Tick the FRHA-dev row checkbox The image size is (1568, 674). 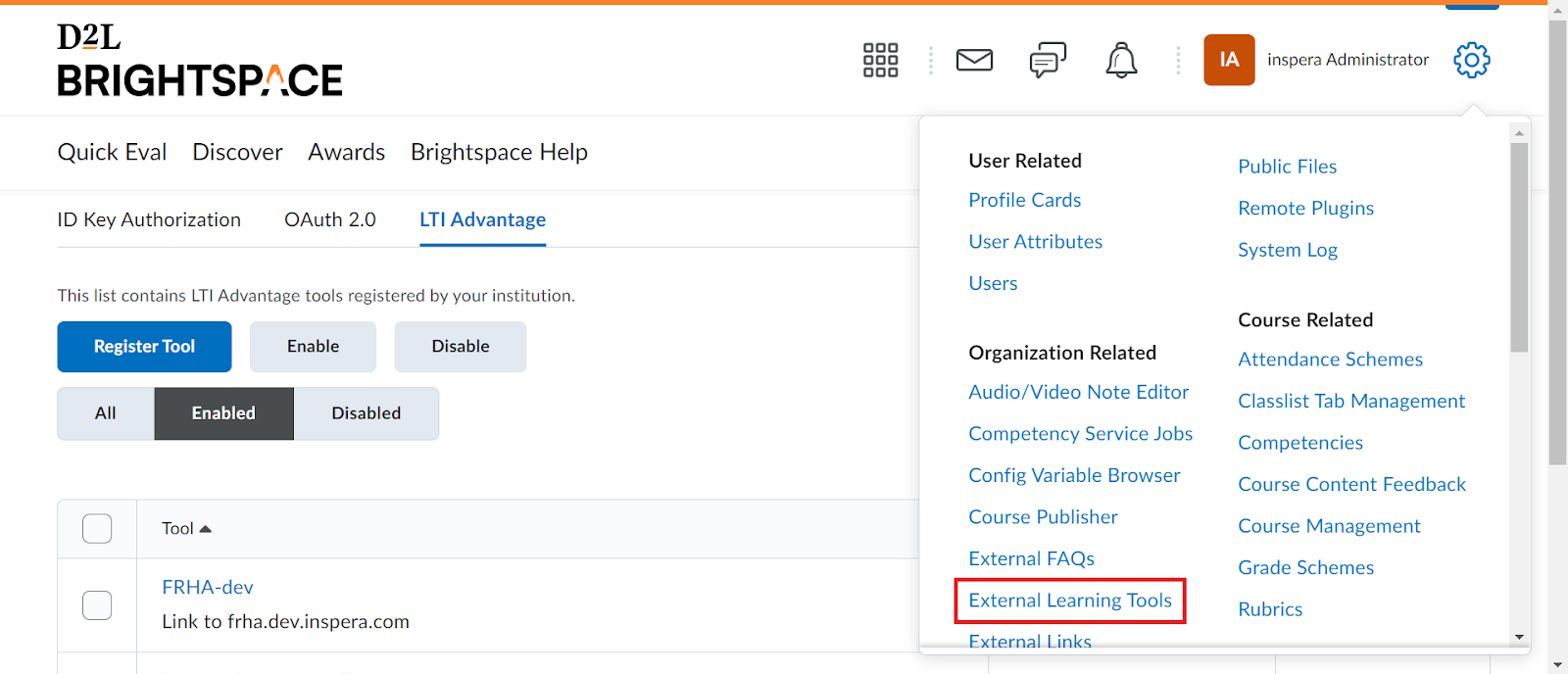(x=97, y=605)
